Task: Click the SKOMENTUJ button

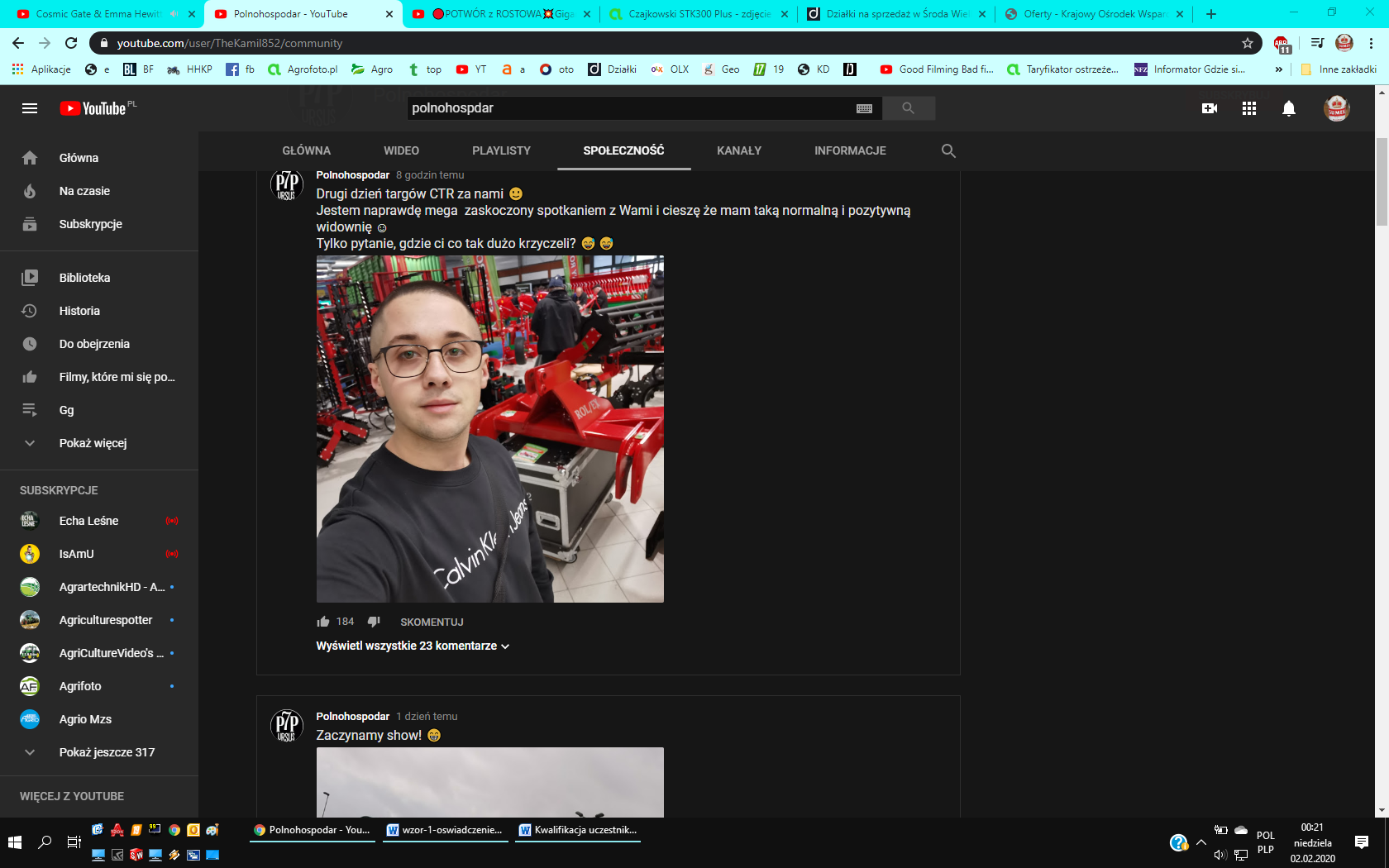Action: [432, 622]
